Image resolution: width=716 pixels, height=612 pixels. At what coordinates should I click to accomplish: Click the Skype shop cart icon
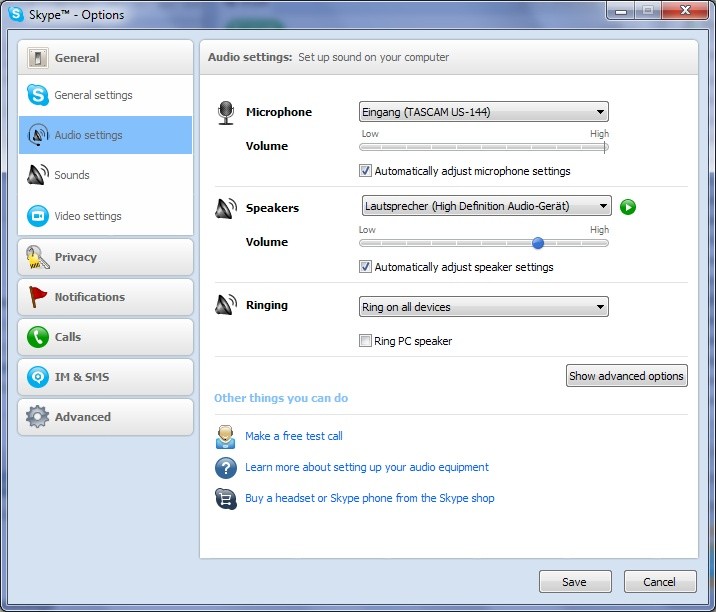226,498
